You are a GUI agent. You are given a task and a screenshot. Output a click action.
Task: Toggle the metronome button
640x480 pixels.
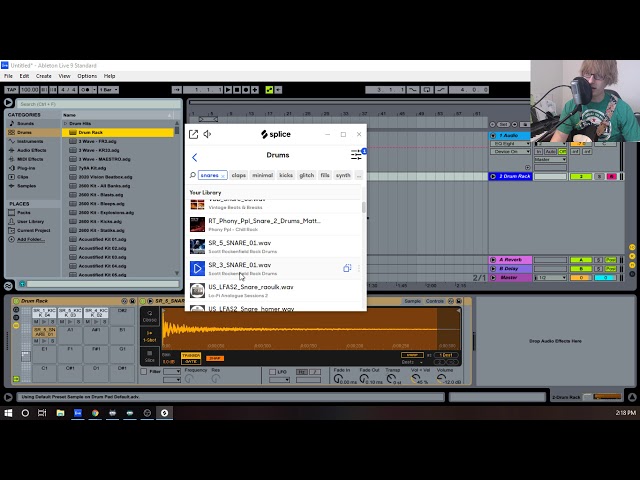[85, 90]
